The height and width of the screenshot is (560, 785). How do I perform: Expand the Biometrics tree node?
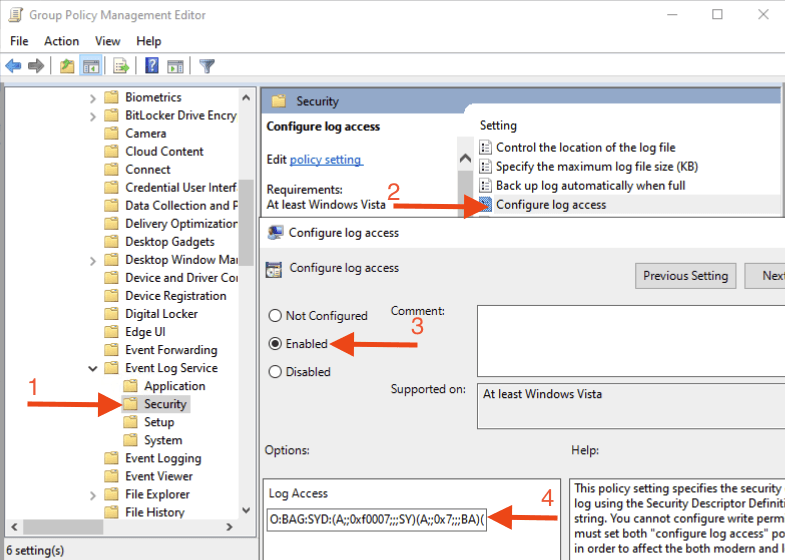pyautogui.click(x=93, y=98)
